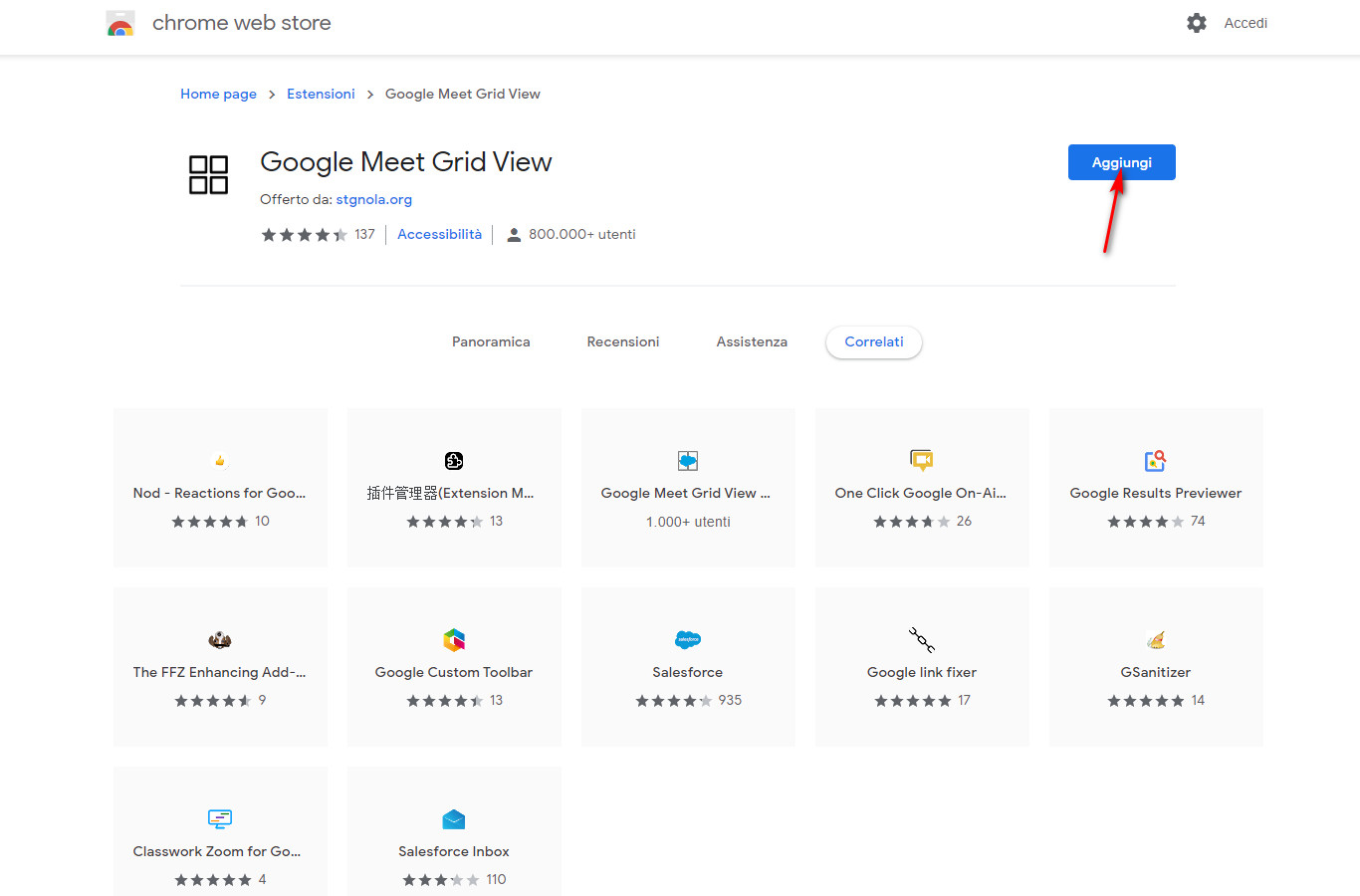Viewport: 1360px width, 896px height.
Task: Open the Recensioni tab
Action: point(623,341)
